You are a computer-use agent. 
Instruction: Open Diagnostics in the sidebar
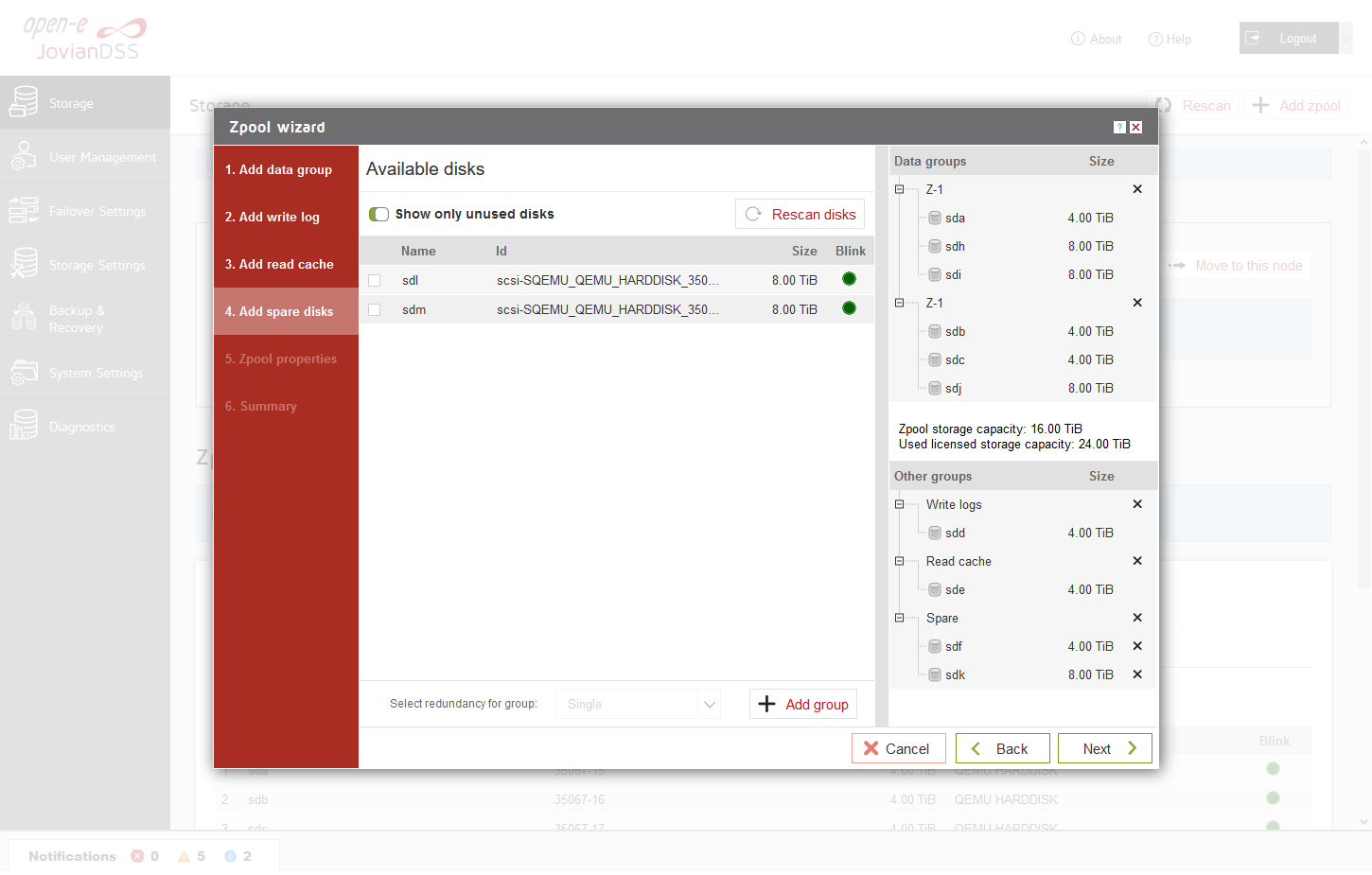pos(85,427)
